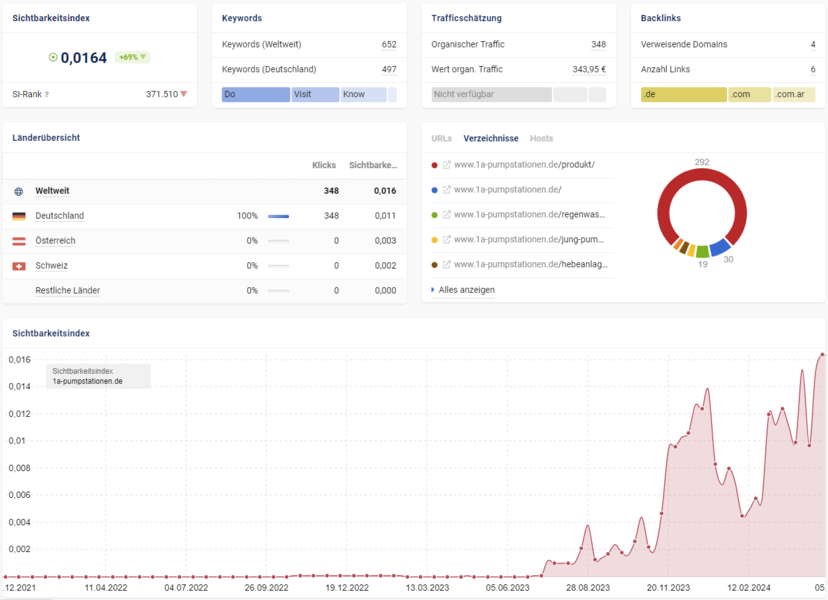Click the Keywords (Weltweit) value 652
828x600 pixels.
click(389, 44)
